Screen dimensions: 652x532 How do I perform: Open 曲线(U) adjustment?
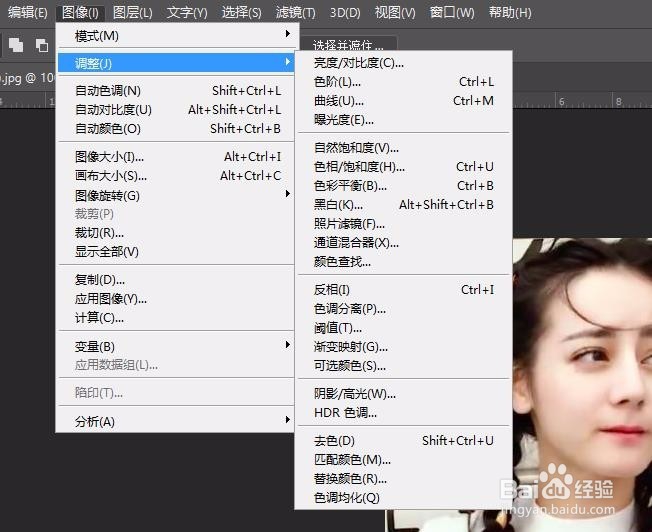403,101
